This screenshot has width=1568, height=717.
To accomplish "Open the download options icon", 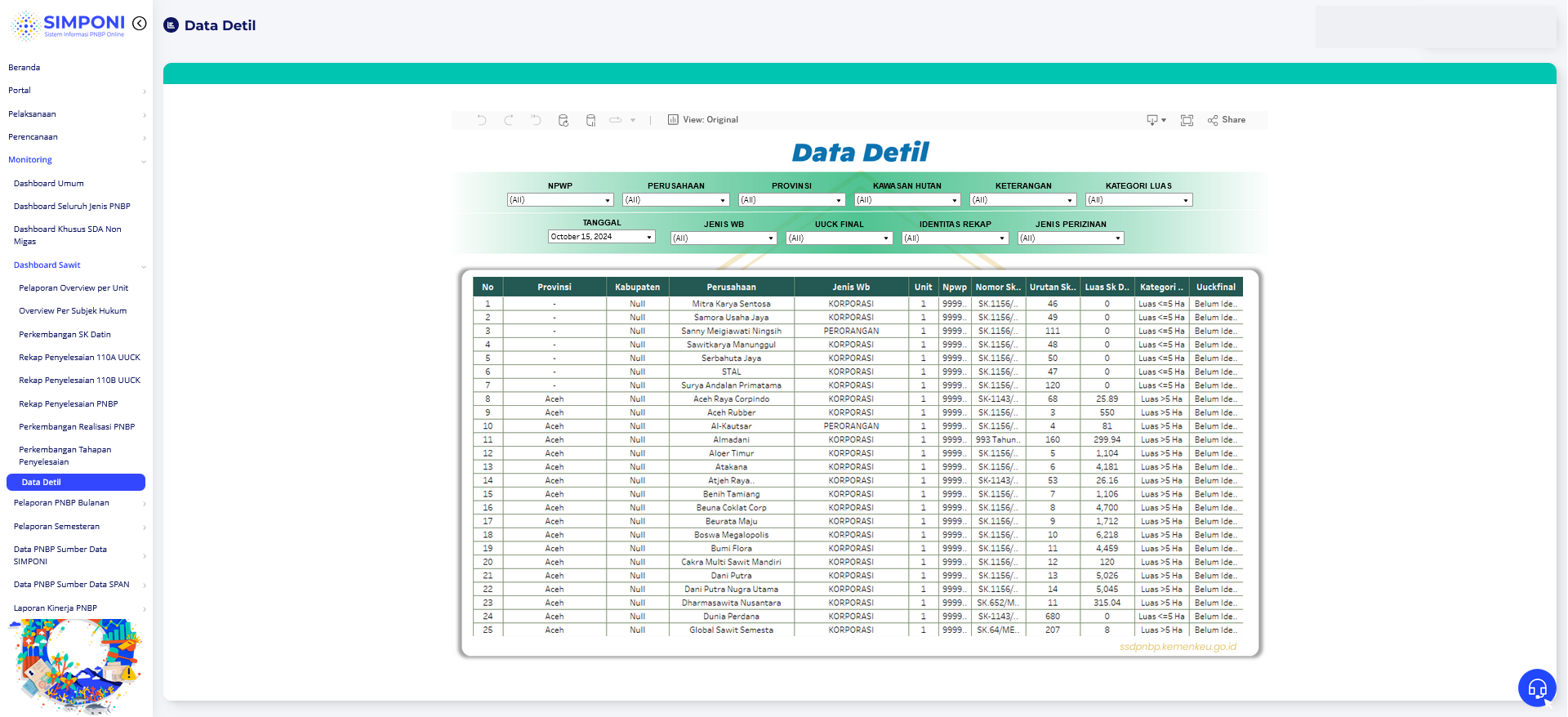I will (1156, 120).
